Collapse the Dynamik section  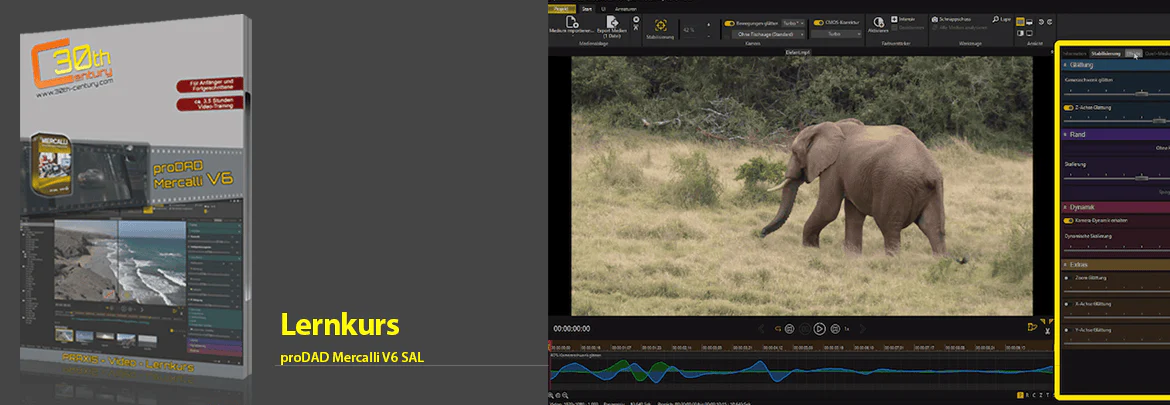pyautogui.click(x=1065, y=207)
